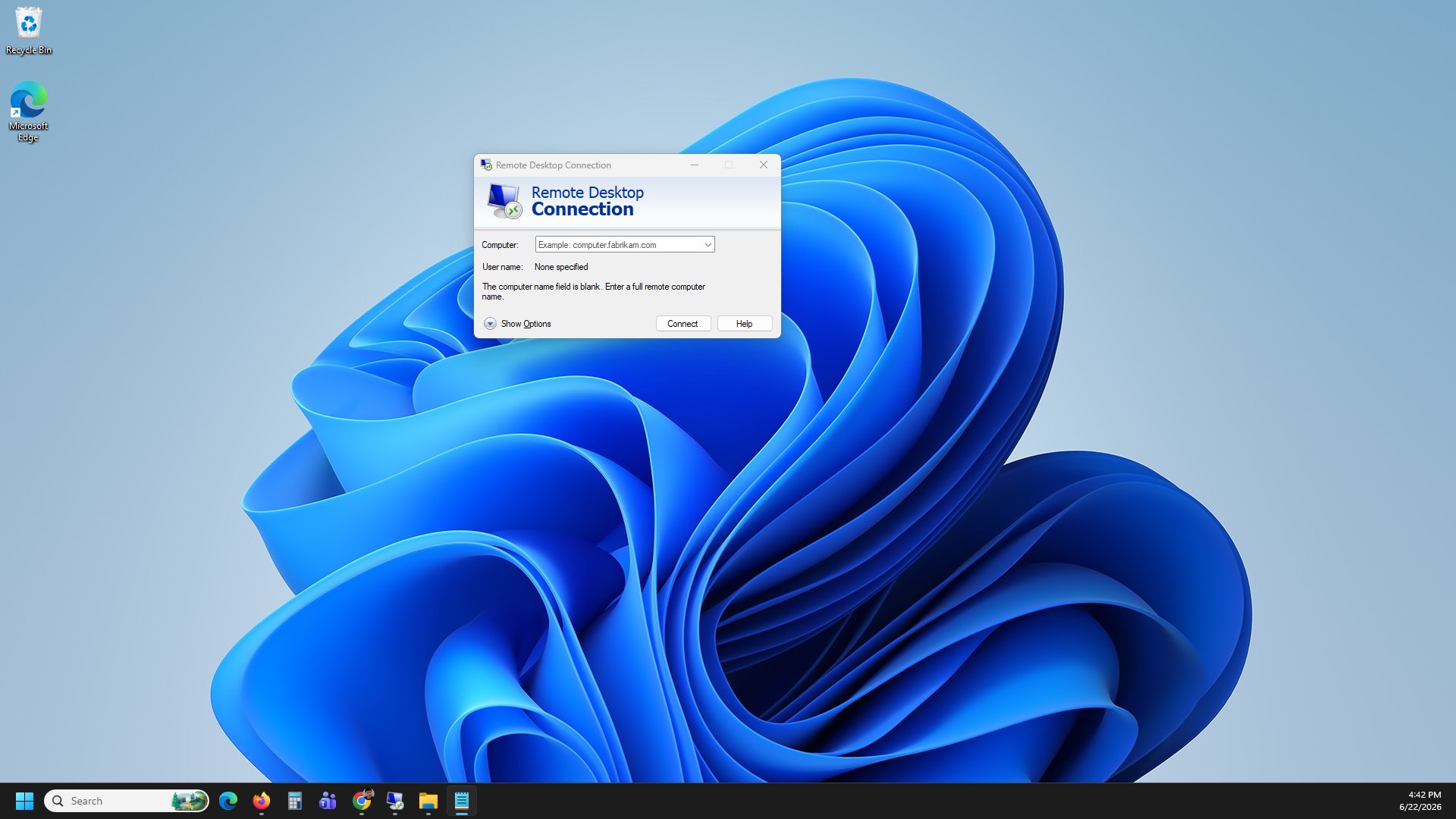Open the Recycle Bin desktop icon
Screen dimensions: 1456x819
pos(29,32)
